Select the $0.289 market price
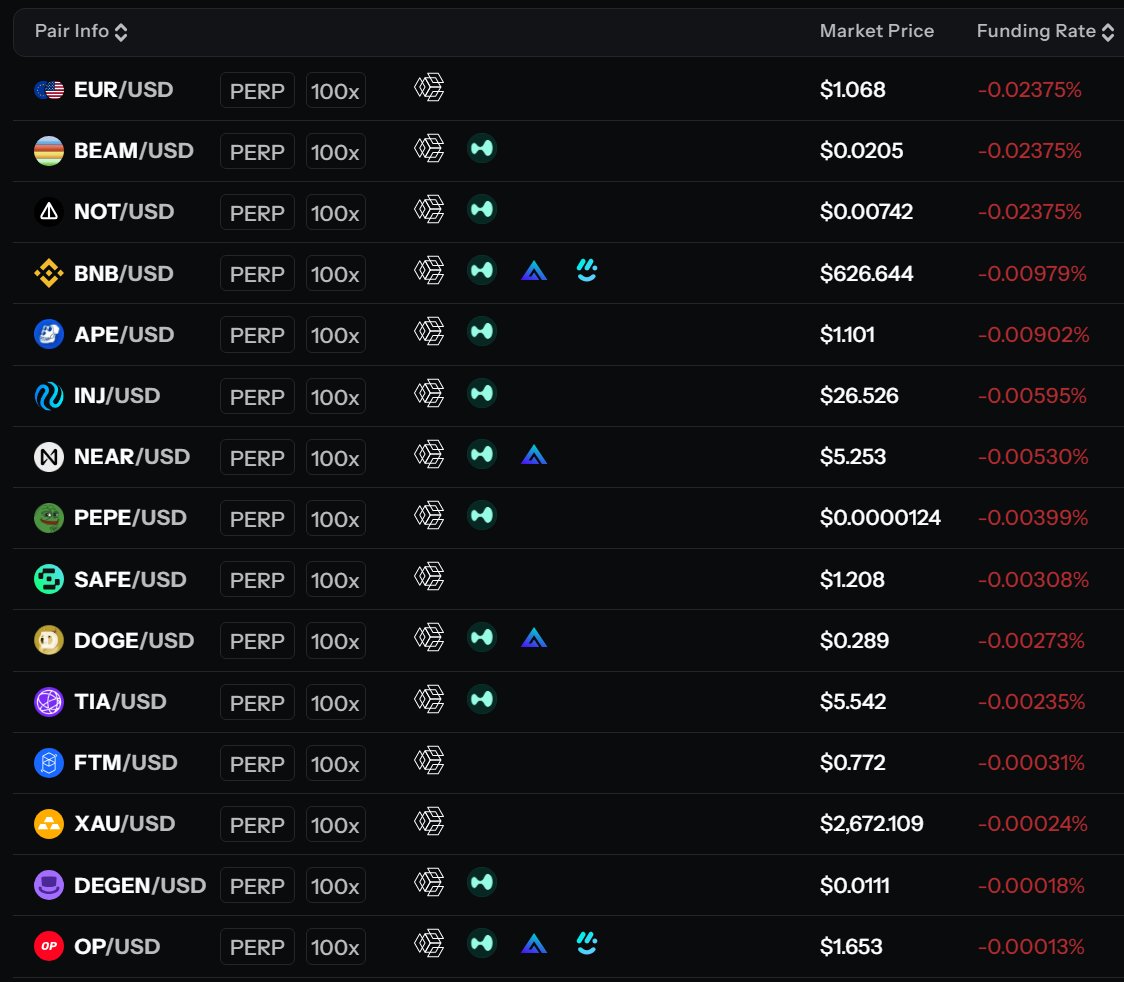Screen dimensions: 1124x982 854,641
